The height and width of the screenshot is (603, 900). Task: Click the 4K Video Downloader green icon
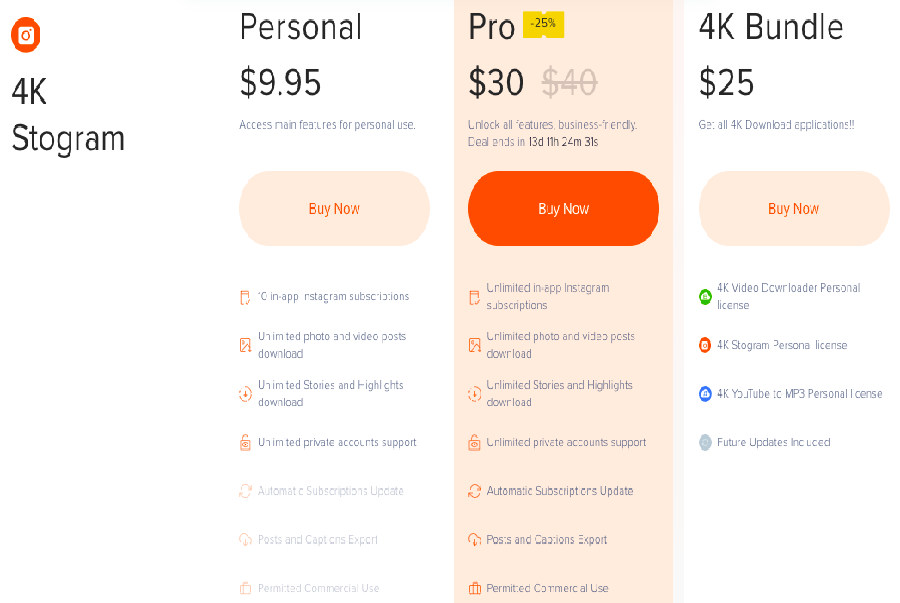tap(705, 297)
